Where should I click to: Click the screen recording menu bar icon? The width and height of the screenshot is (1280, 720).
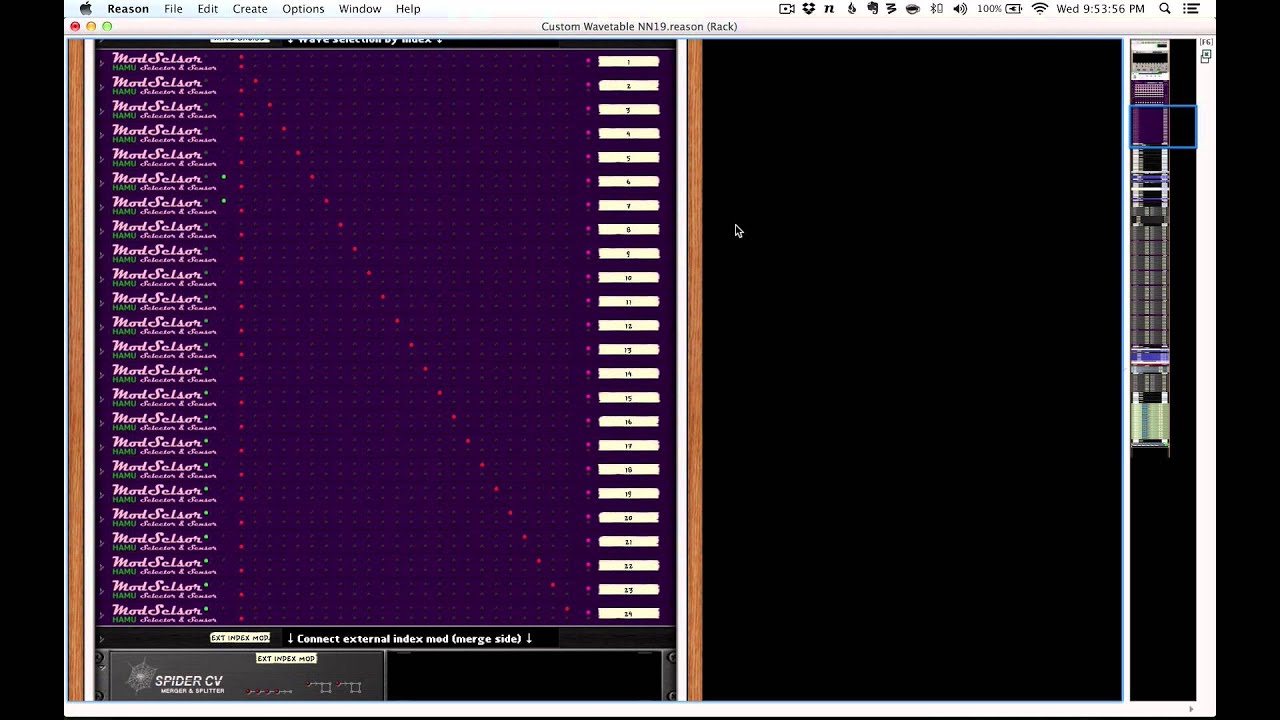(x=787, y=8)
